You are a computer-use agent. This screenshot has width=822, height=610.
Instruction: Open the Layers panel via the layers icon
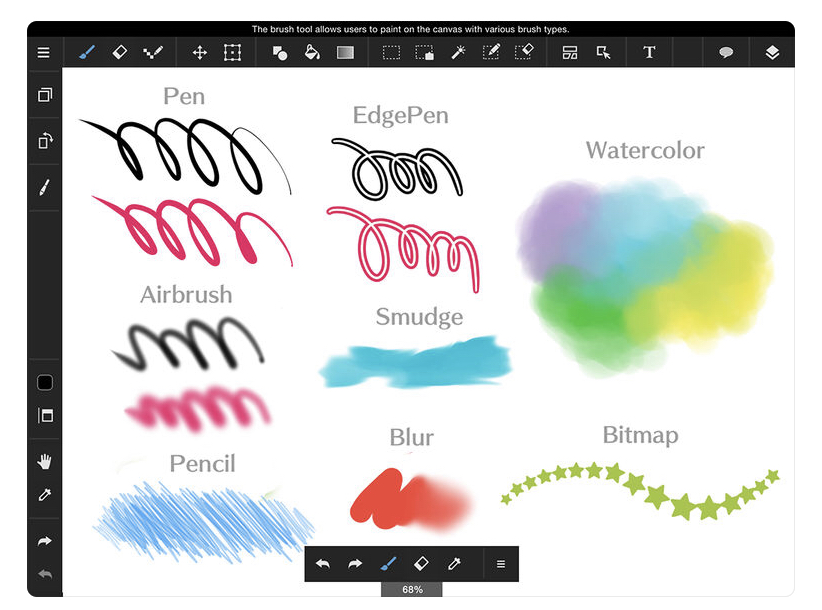click(774, 52)
